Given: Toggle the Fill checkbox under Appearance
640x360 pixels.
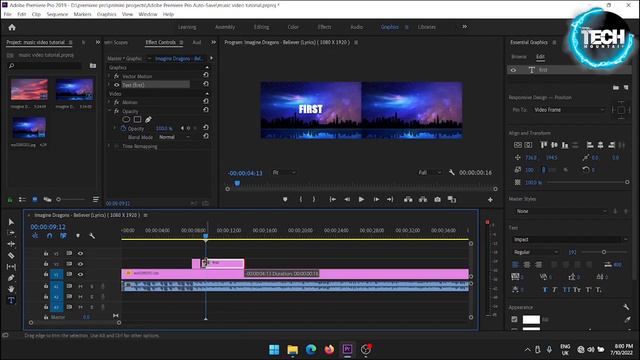Looking at the screenshot, I should 514,319.
